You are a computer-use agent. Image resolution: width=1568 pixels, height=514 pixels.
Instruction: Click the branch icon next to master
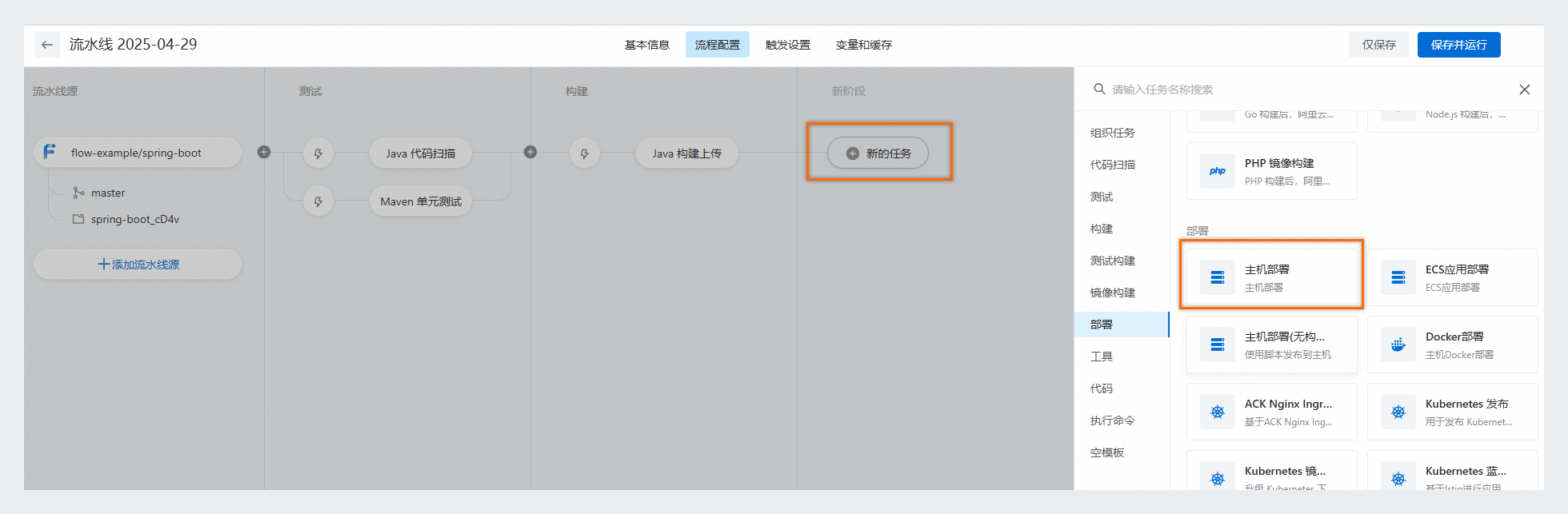(x=78, y=193)
